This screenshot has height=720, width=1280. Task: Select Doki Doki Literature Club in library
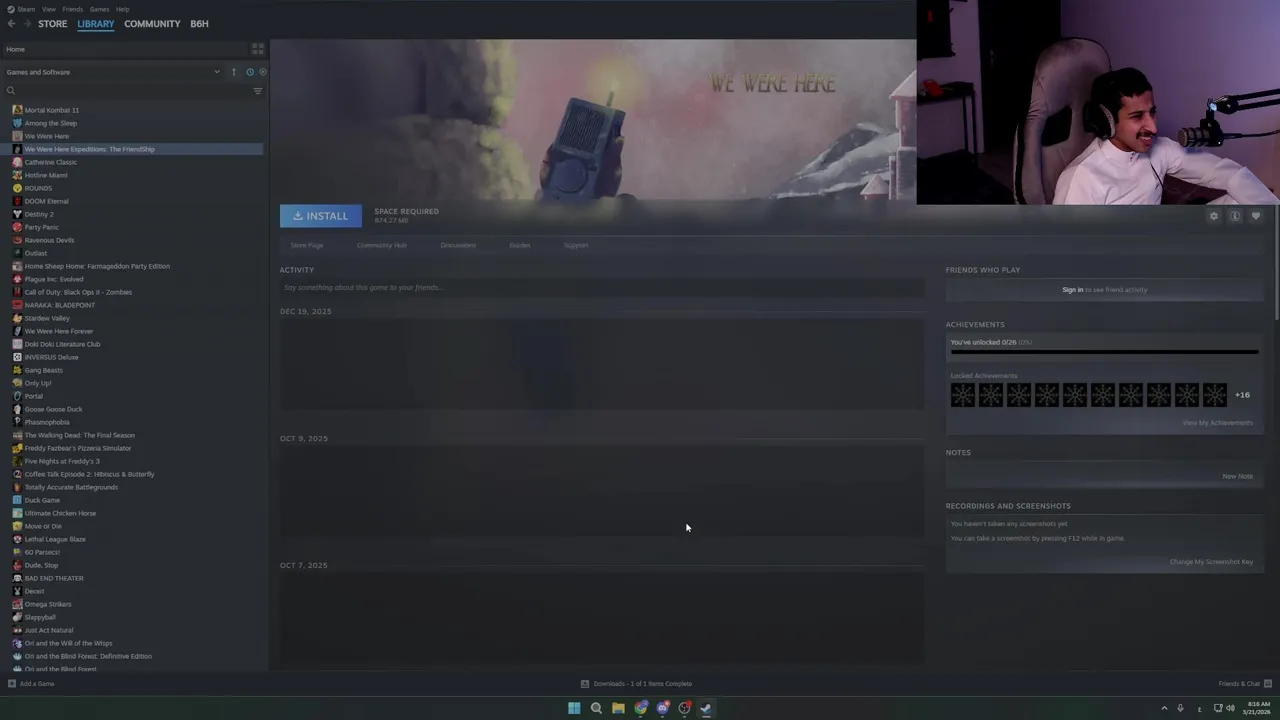point(62,344)
